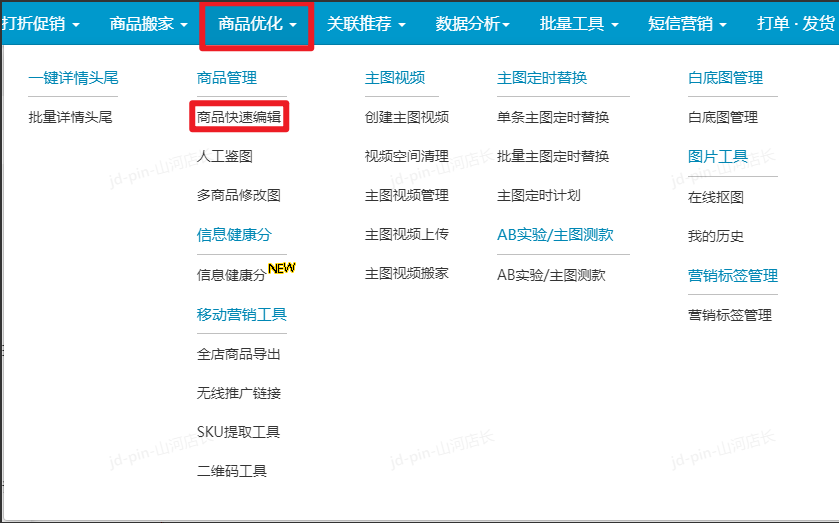Open 多商品修改图 option
Viewport: 839px width, 523px height.
[x=239, y=195]
